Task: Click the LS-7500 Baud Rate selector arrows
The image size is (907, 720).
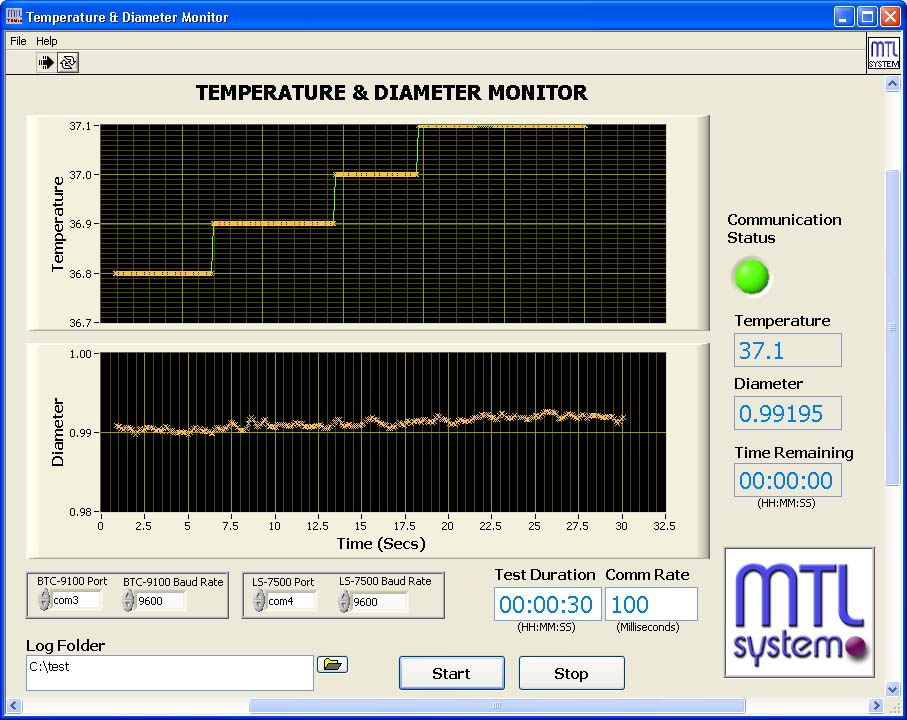Action: coord(344,601)
